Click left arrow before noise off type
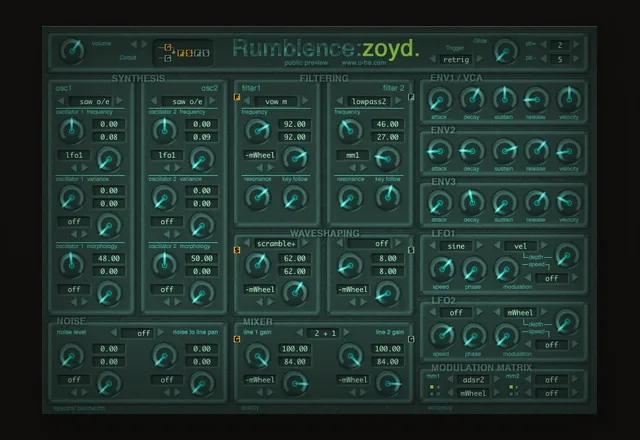 [x=113, y=333]
